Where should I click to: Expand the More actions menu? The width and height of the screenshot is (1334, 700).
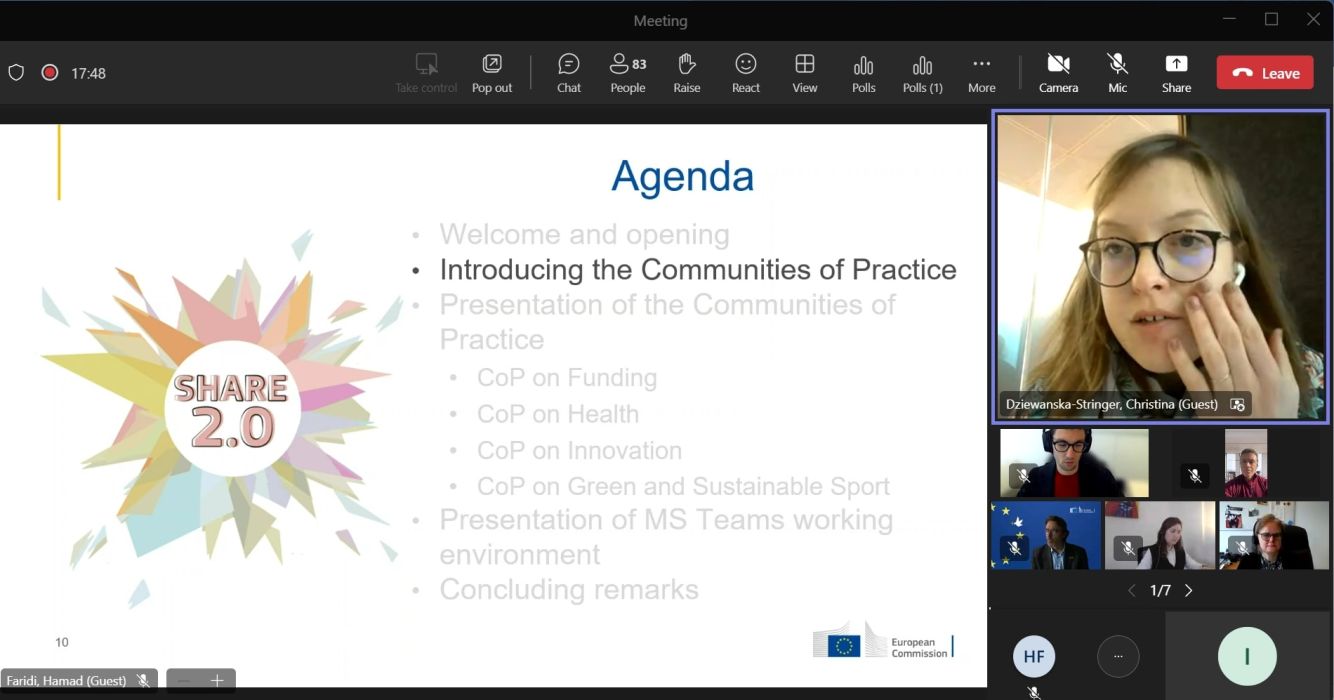coord(981,73)
